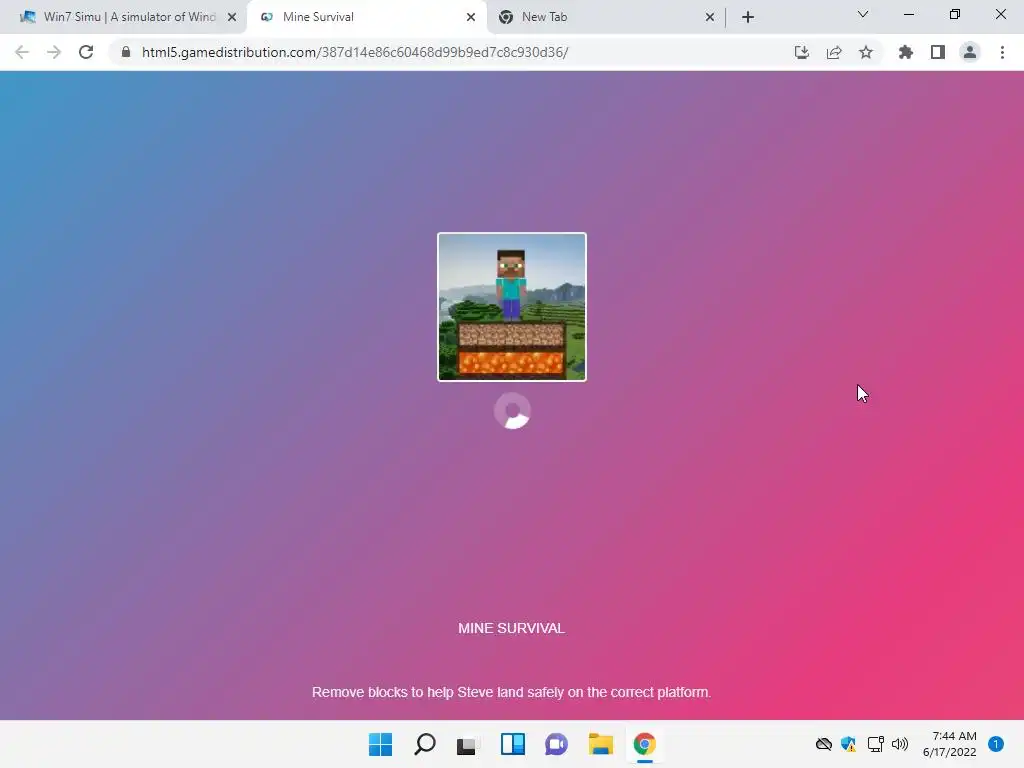Open network status tray icon

875,744
